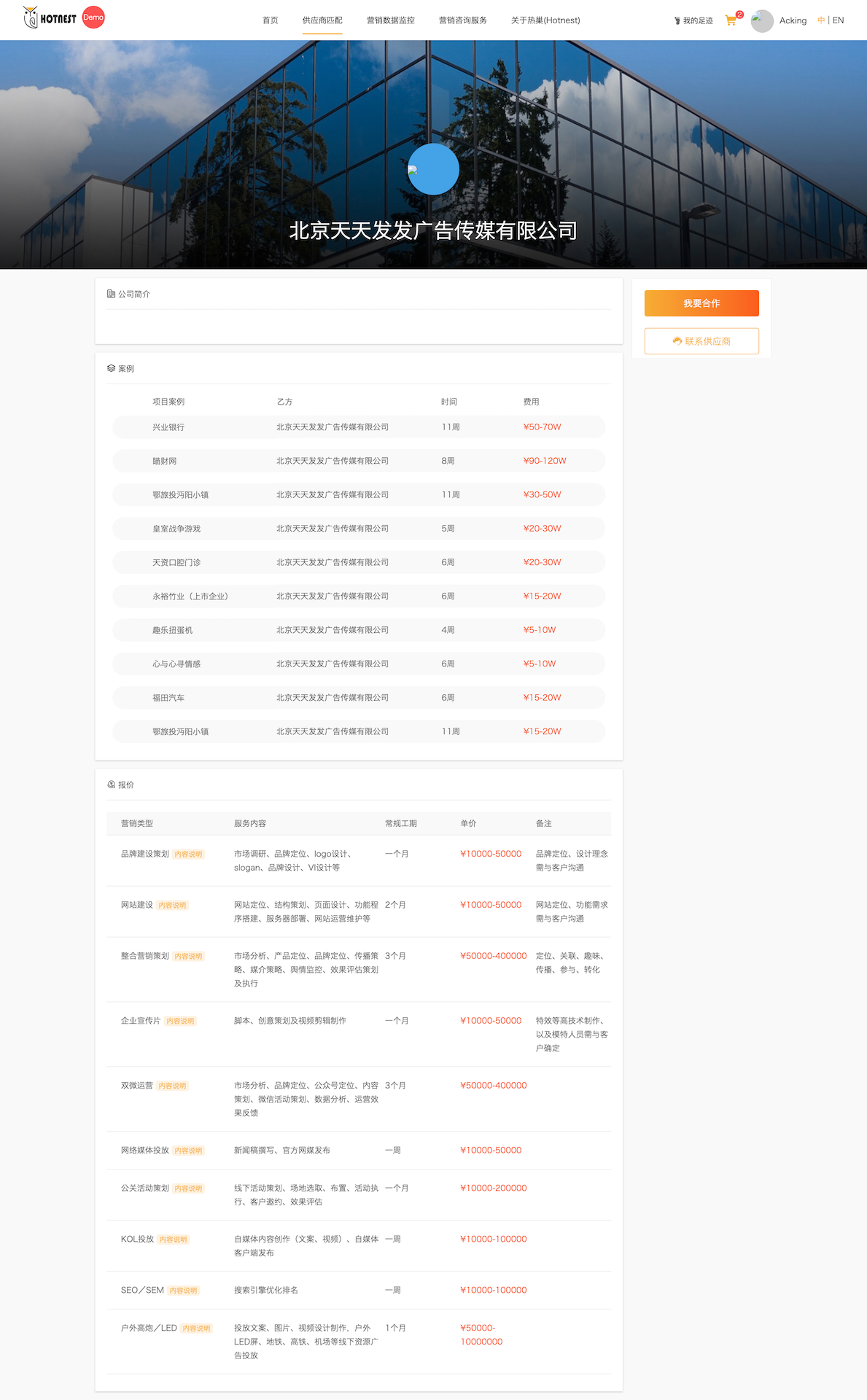867x1400 pixels.
Task: Click the 报价 section icon
Action: (111, 785)
